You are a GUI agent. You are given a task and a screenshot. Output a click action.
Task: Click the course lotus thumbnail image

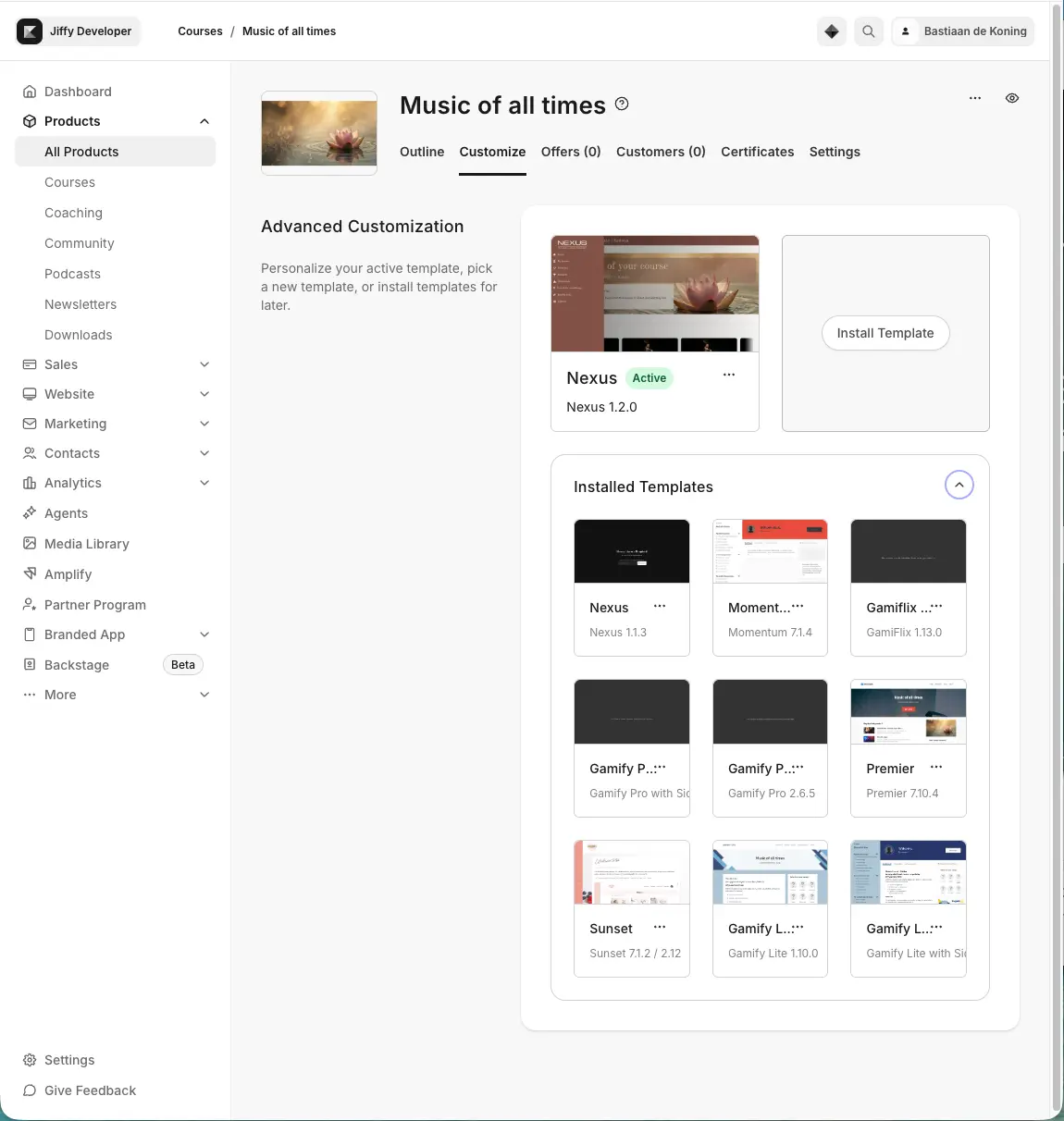(x=319, y=133)
